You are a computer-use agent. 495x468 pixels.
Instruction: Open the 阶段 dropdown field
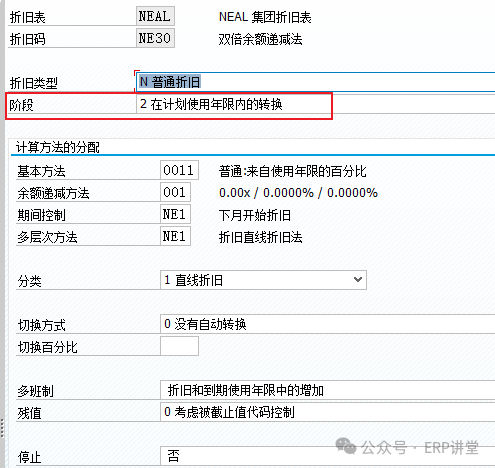coord(315,104)
